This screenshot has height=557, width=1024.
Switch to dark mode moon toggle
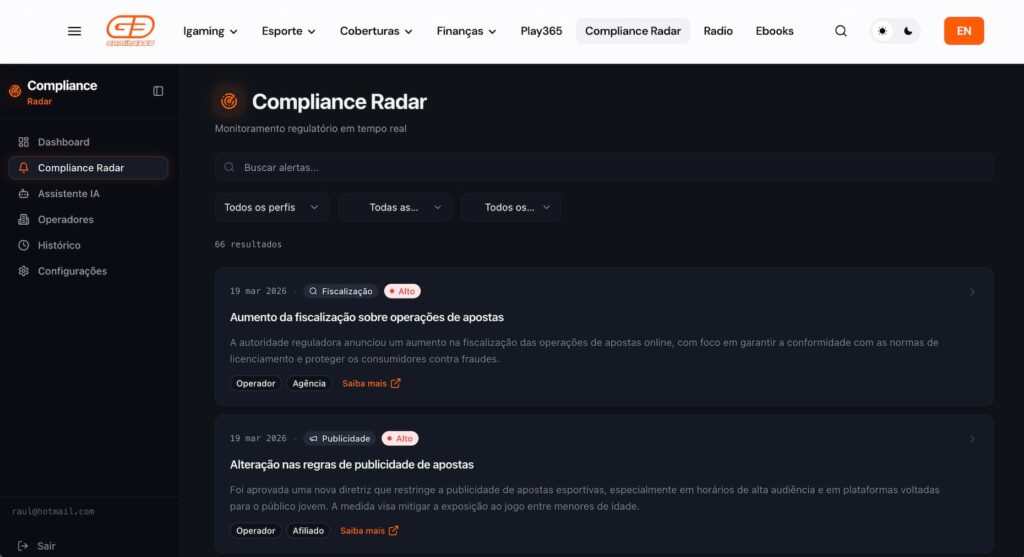coord(908,31)
